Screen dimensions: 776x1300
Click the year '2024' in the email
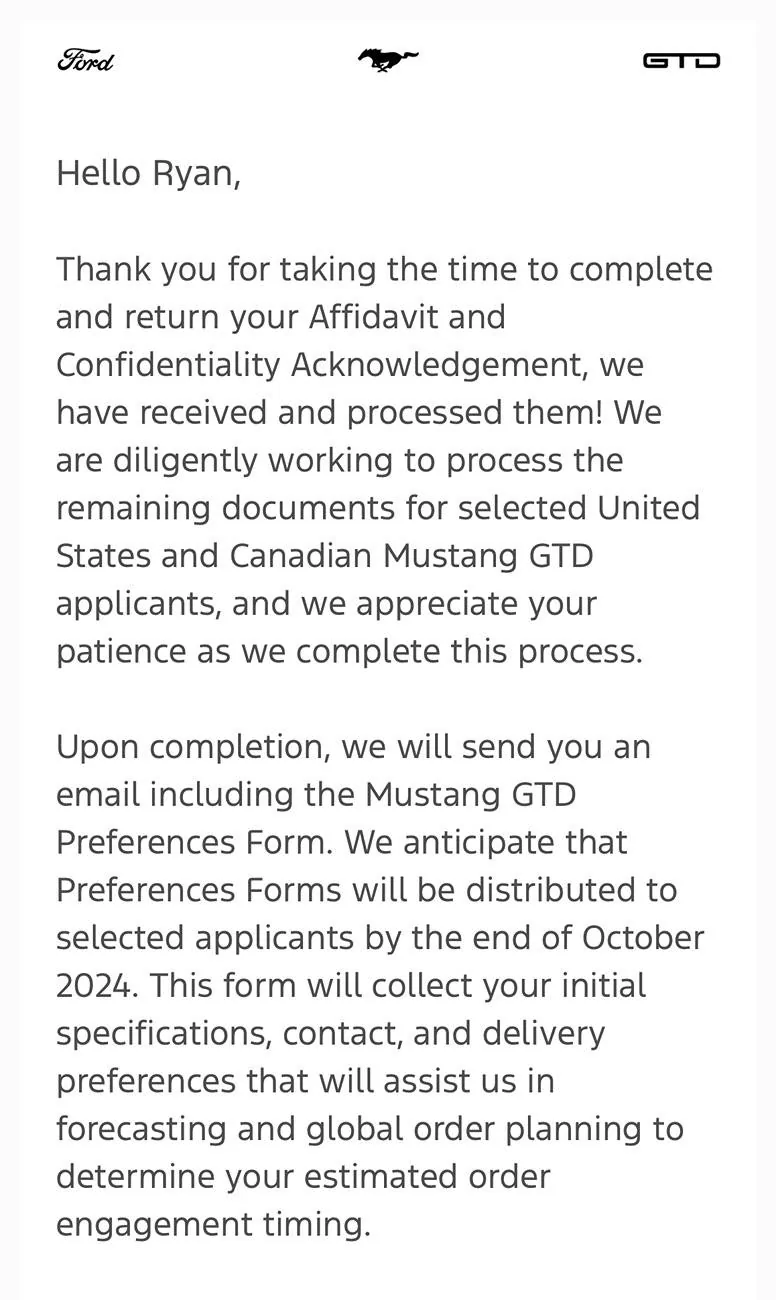pyautogui.click(x=95, y=986)
